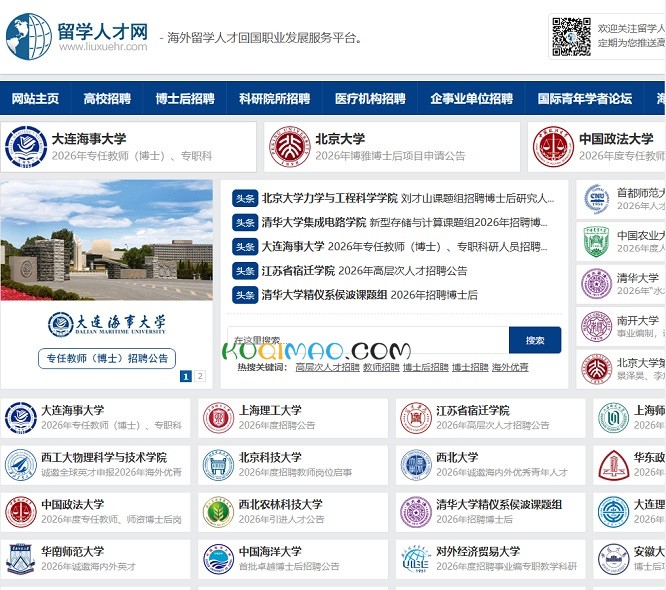Click 南开大学 title in right sidebar
The width and height of the screenshot is (666, 590).
click(x=638, y=320)
